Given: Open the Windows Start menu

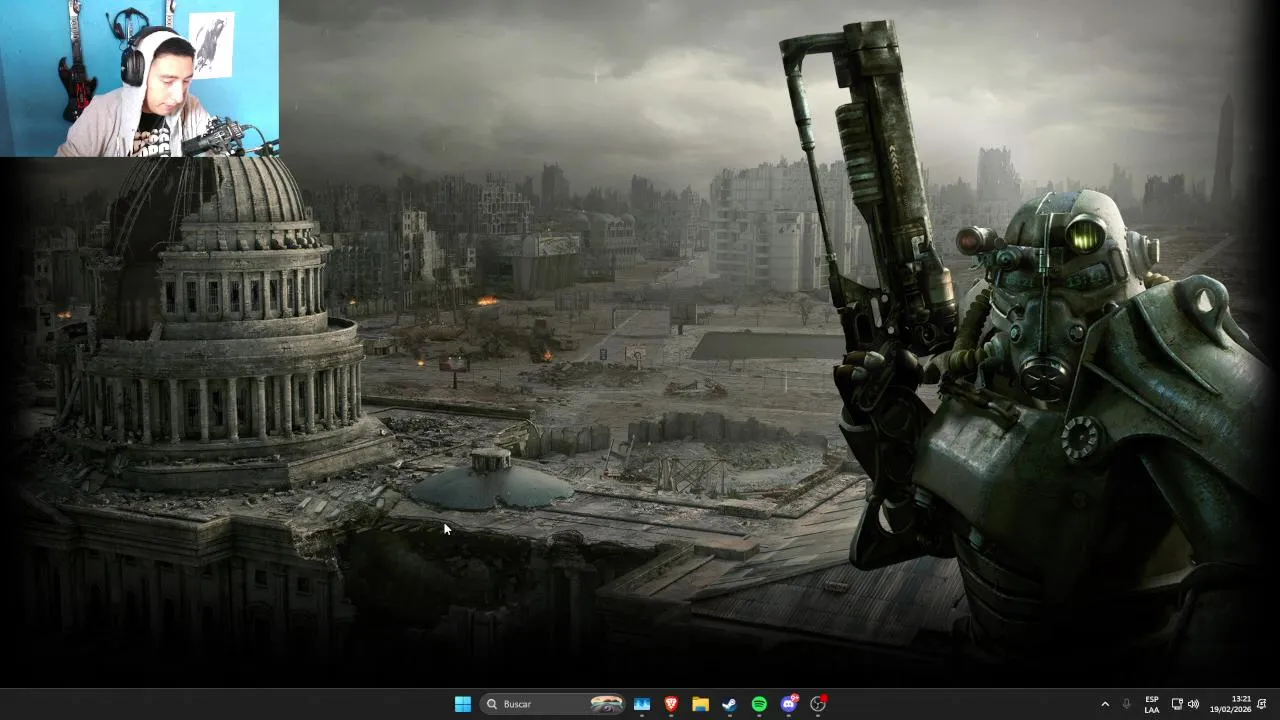Looking at the screenshot, I should 463,704.
